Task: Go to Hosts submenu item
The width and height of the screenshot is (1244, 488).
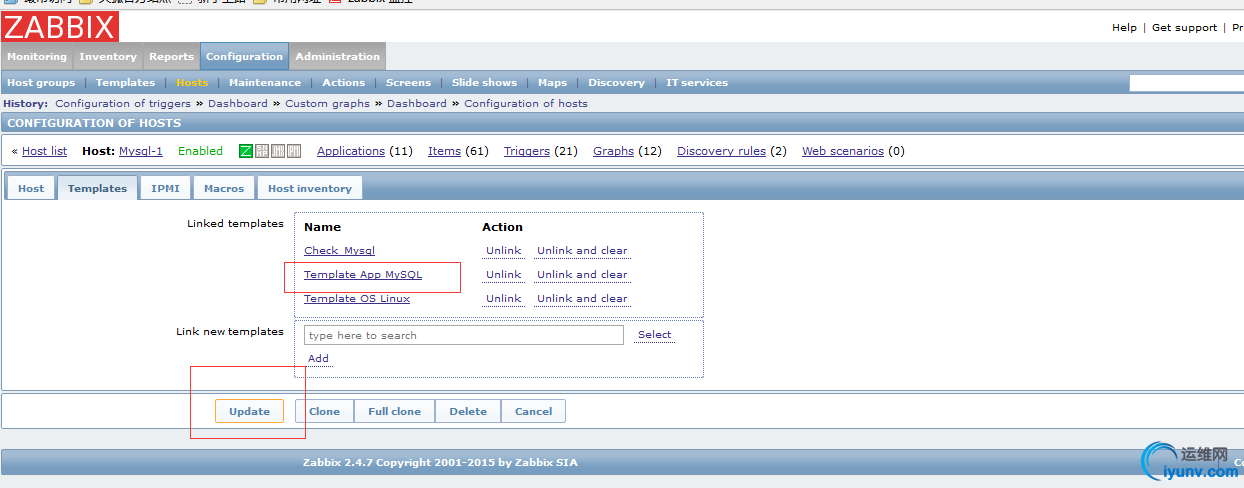Action: 192,83
